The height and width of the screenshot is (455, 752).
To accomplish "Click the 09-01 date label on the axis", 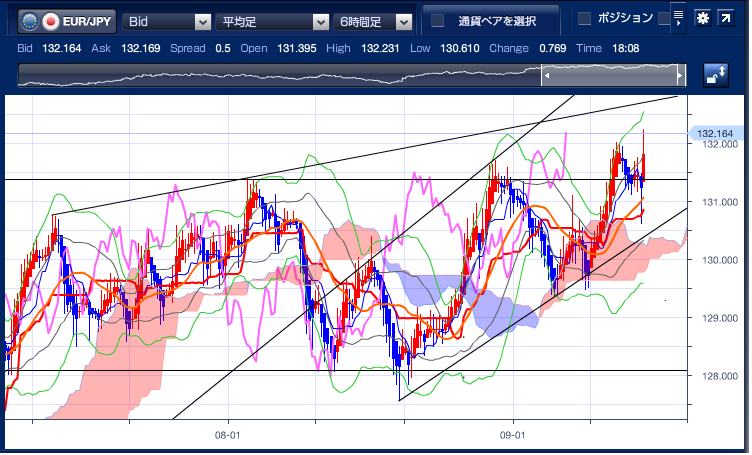I will (x=512, y=435).
